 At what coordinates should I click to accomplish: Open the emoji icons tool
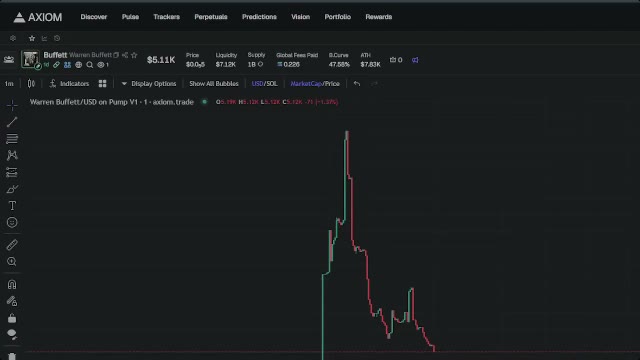click(12, 222)
